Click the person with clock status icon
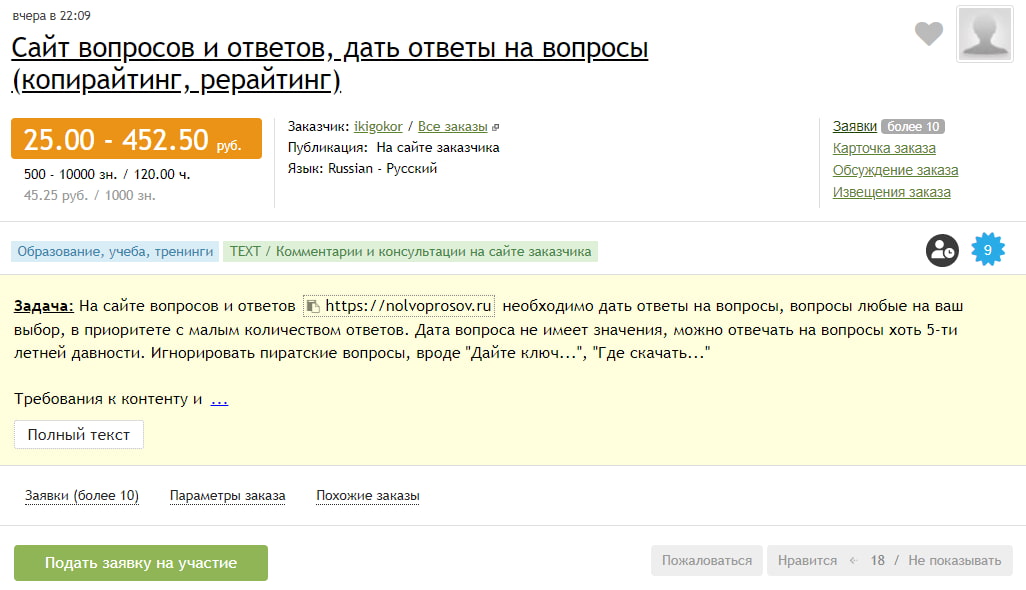This screenshot has width=1026, height=590. click(x=941, y=250)
